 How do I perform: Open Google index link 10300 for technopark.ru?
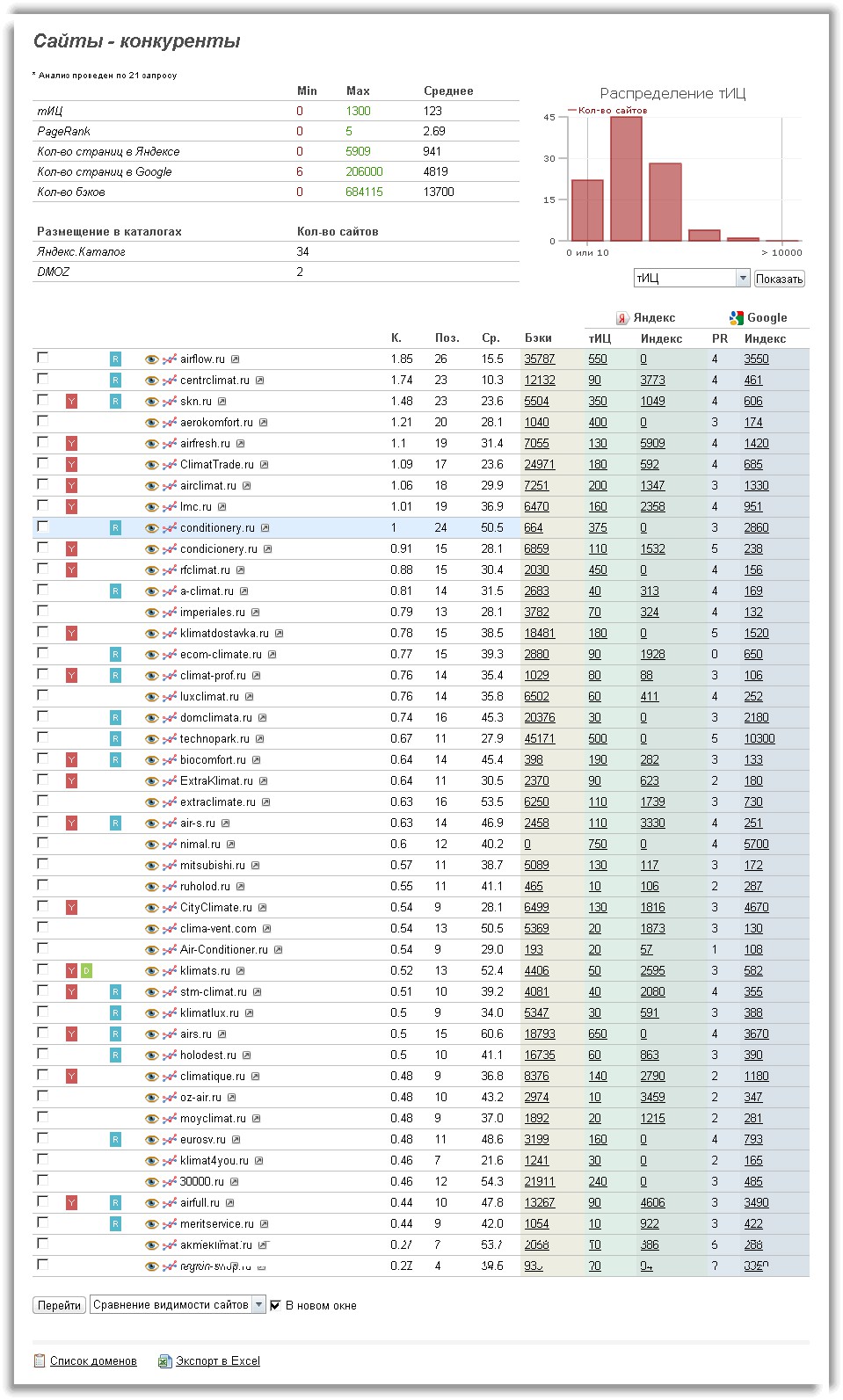coord(759,739)
